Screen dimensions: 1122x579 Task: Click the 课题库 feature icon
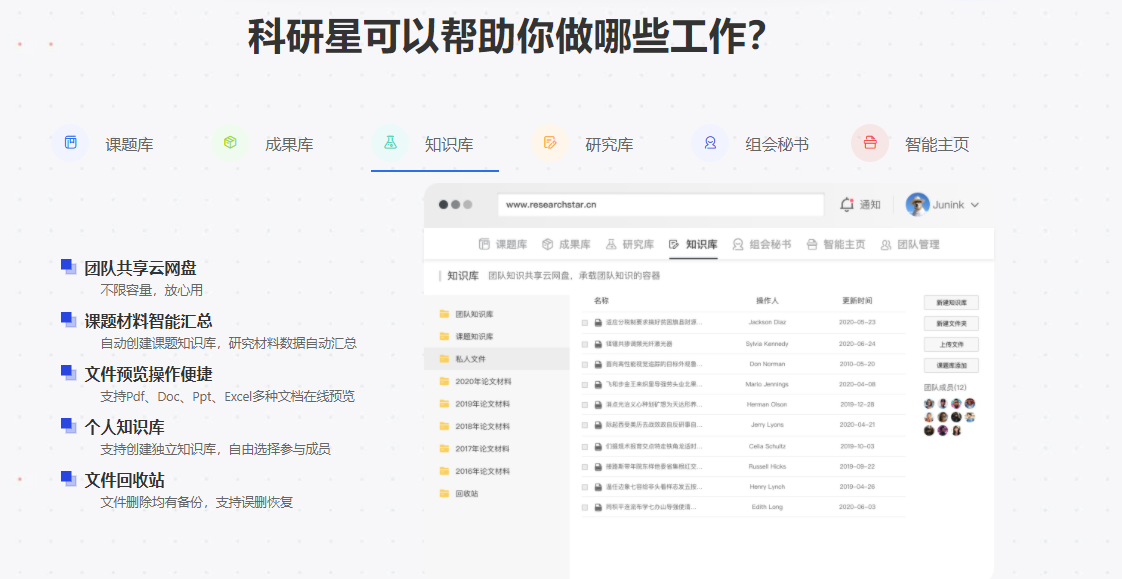(70, 143)
